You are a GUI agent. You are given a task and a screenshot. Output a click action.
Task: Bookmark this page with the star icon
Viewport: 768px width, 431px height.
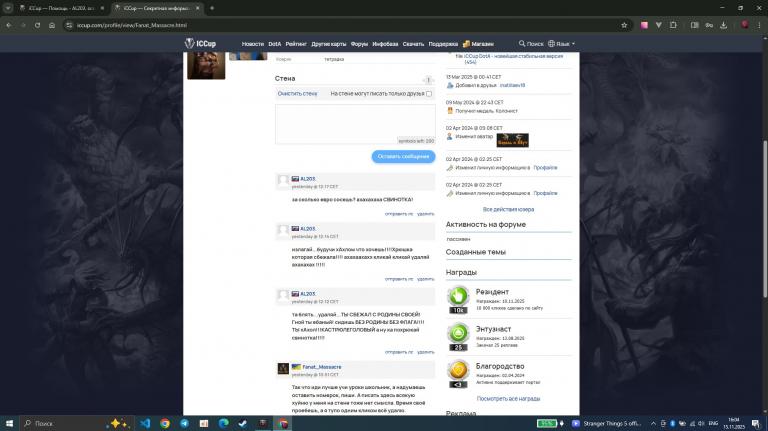point(624,25)
